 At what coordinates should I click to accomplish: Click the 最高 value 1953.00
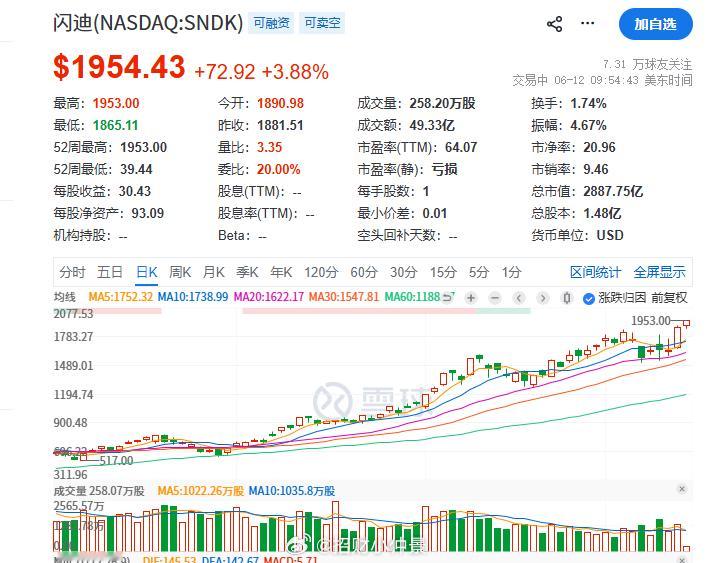(116, 103)
